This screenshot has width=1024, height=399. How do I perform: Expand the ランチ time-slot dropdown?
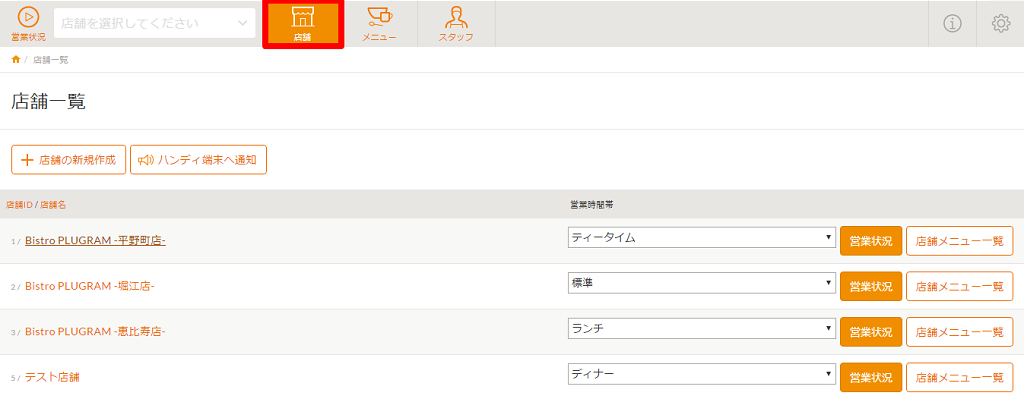702,328
